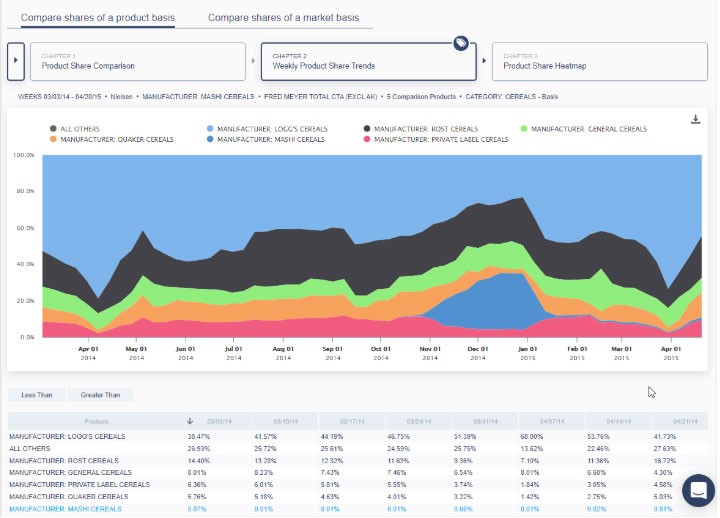Click the Nielsen data source text
The width and height of the screenshot is (720, 518).
coord(122,97)
